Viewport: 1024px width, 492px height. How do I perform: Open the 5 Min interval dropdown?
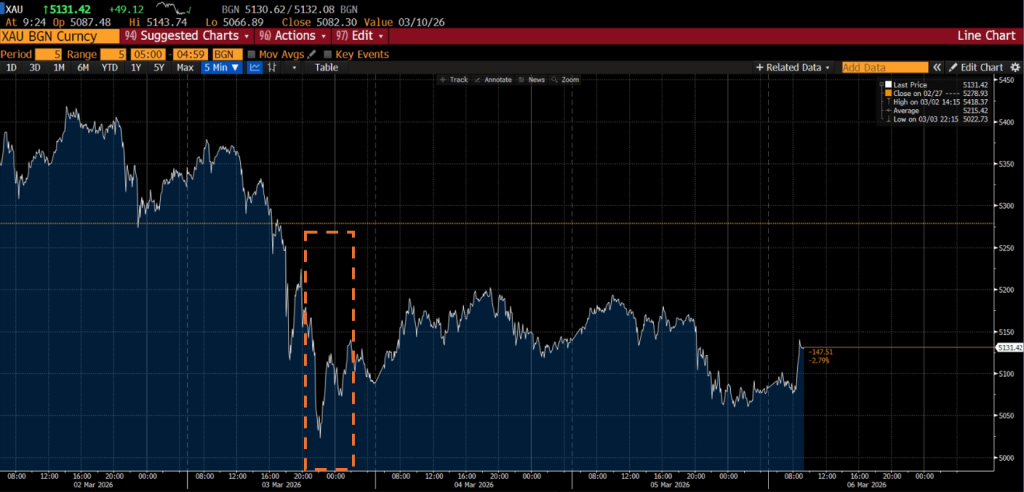[220, 67]
